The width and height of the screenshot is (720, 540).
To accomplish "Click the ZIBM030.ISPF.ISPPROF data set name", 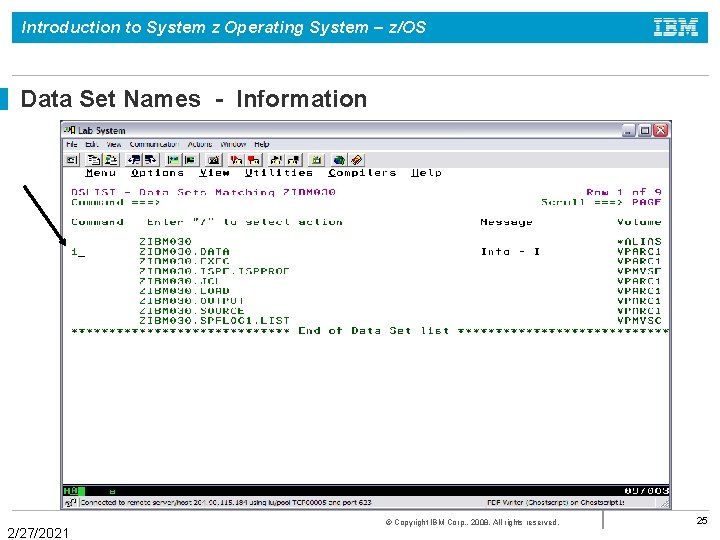I will tap(214, 271).
